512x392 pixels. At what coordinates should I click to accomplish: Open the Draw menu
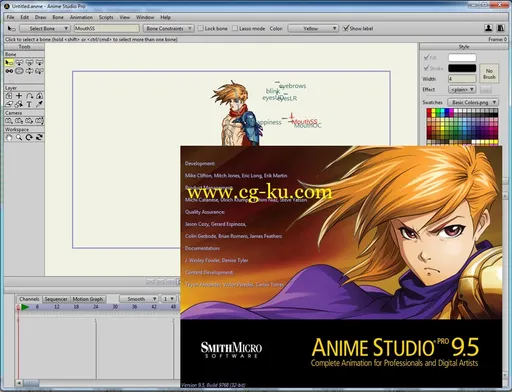40,17
